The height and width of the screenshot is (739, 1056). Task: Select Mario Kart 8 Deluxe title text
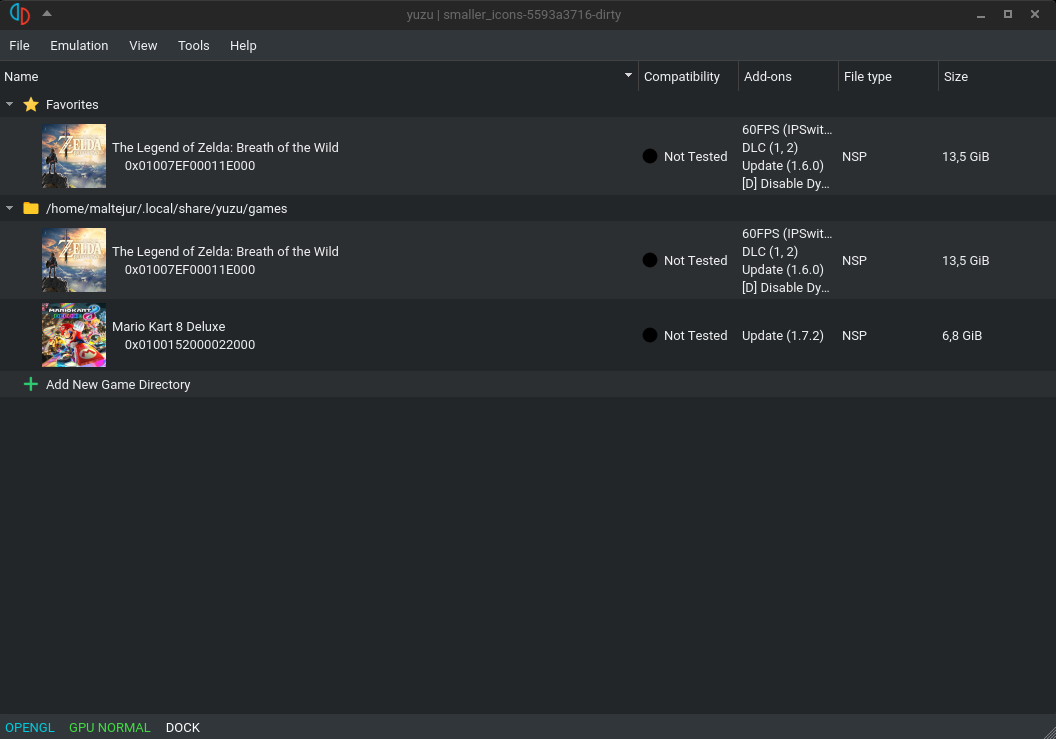coord(168,327)
